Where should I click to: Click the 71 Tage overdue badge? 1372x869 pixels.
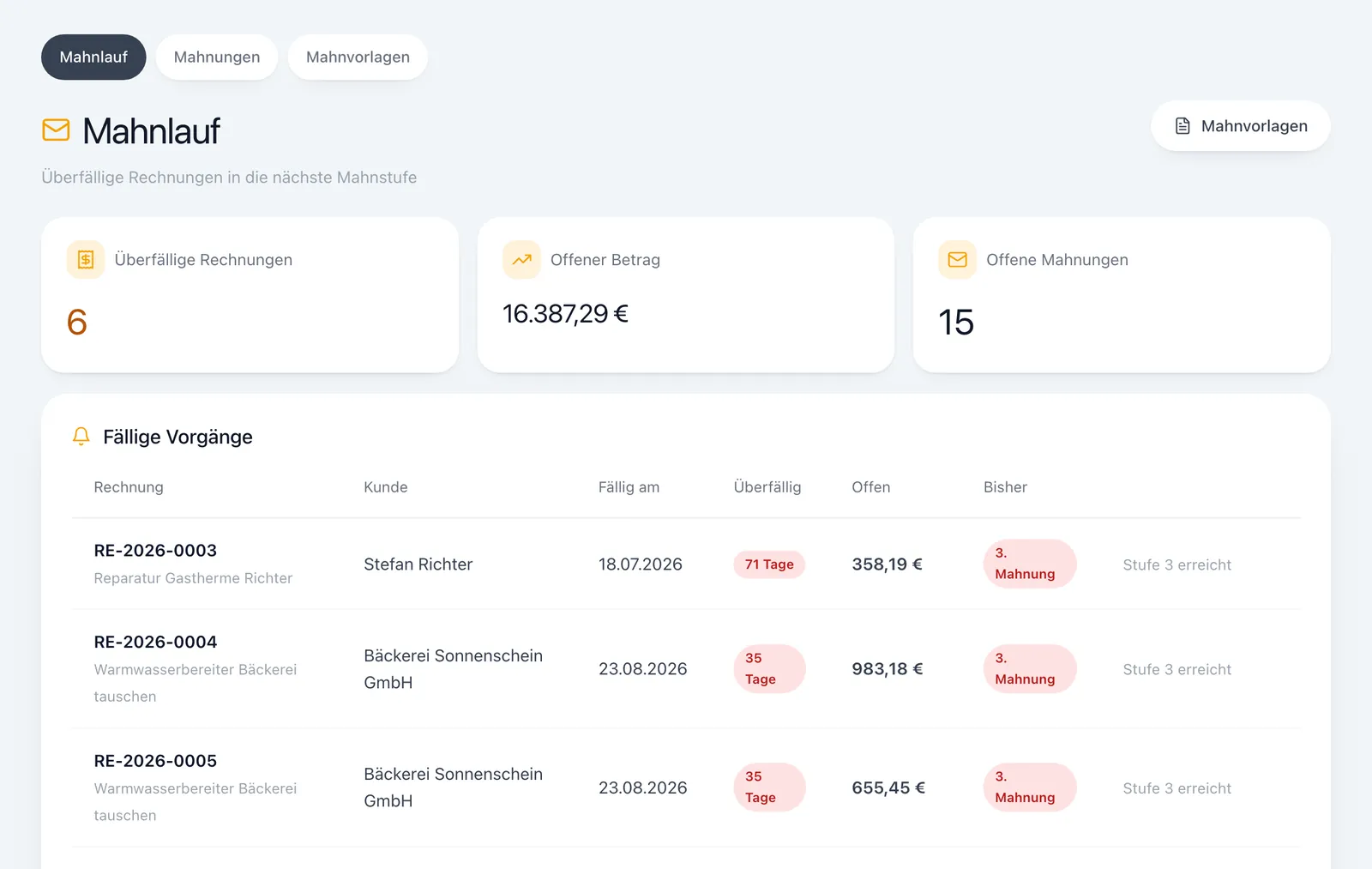tap(769, 564)
